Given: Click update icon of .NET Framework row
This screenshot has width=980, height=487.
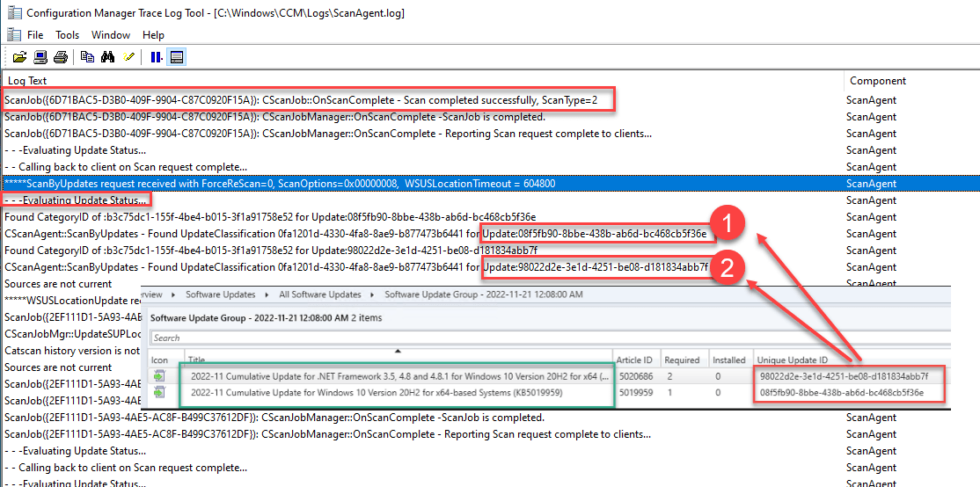Looking at the screenshot, I should [x=161, y=376].
